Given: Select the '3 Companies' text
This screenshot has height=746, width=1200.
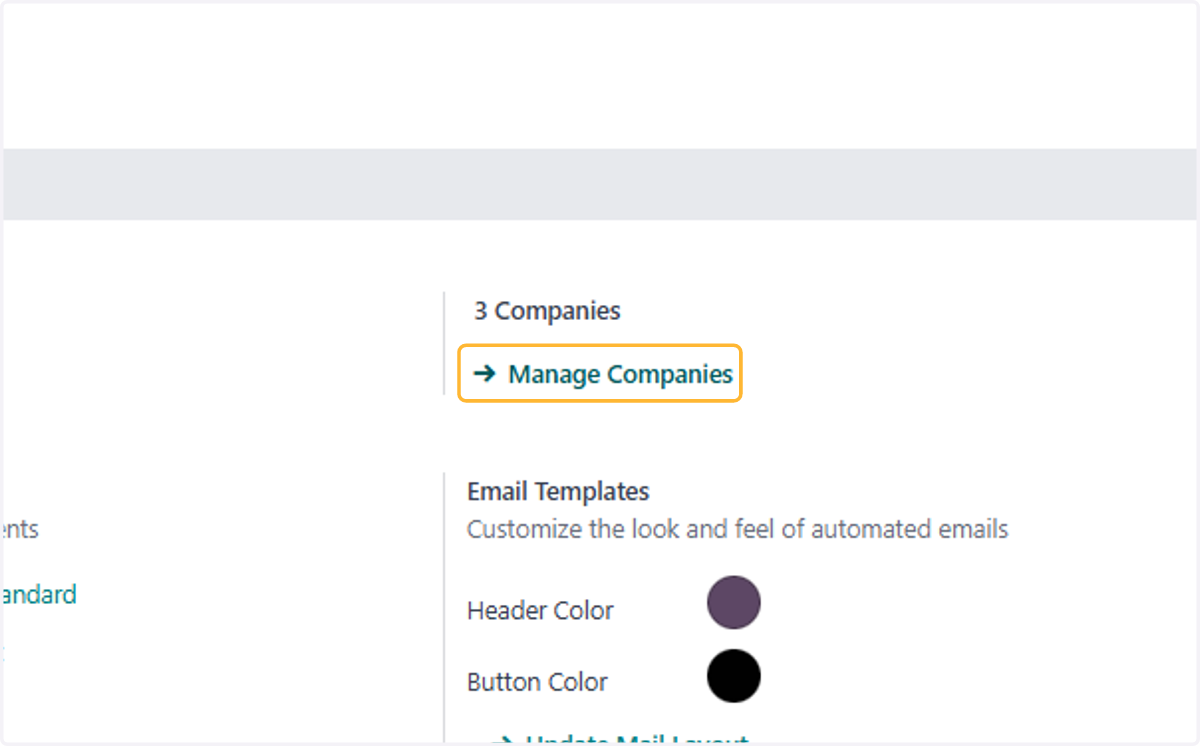Looking at the screenshot, I should (x=547, y=311).
